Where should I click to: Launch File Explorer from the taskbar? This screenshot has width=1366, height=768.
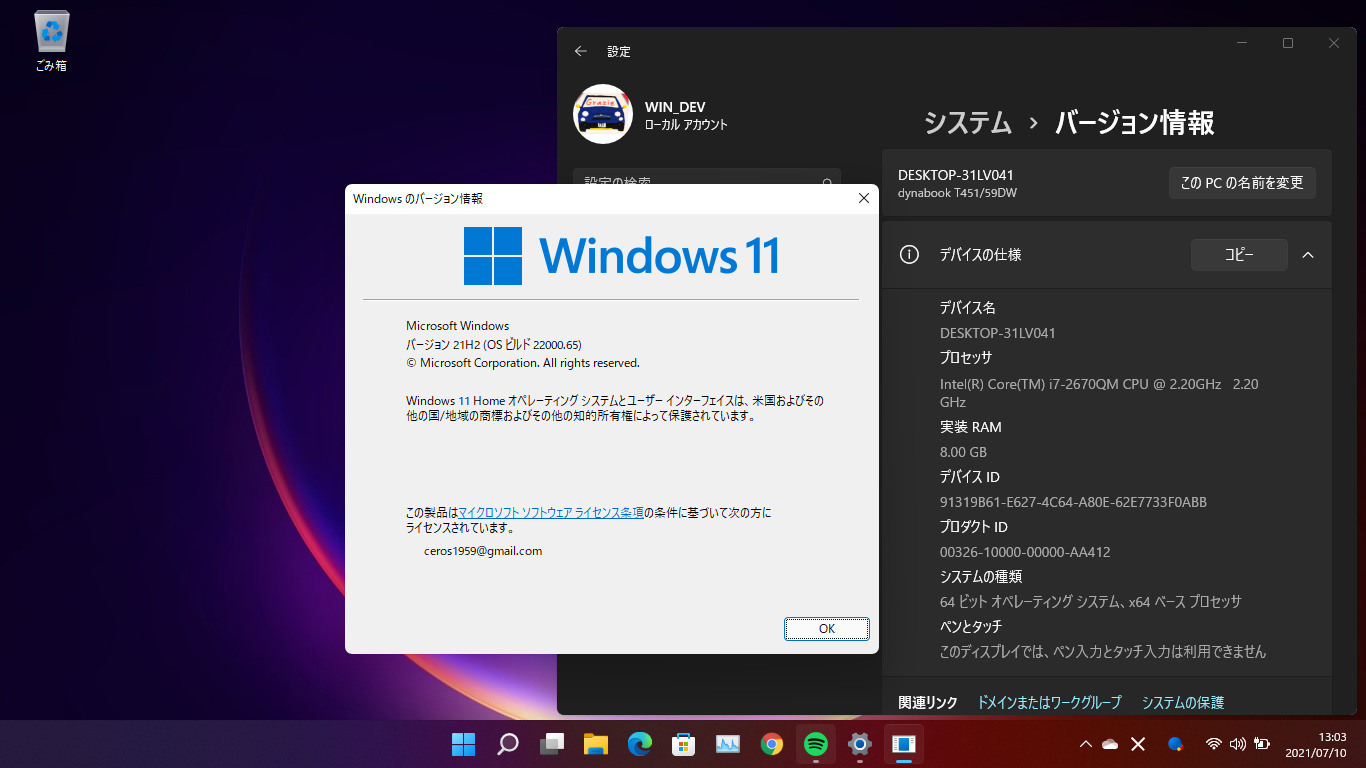596,744
